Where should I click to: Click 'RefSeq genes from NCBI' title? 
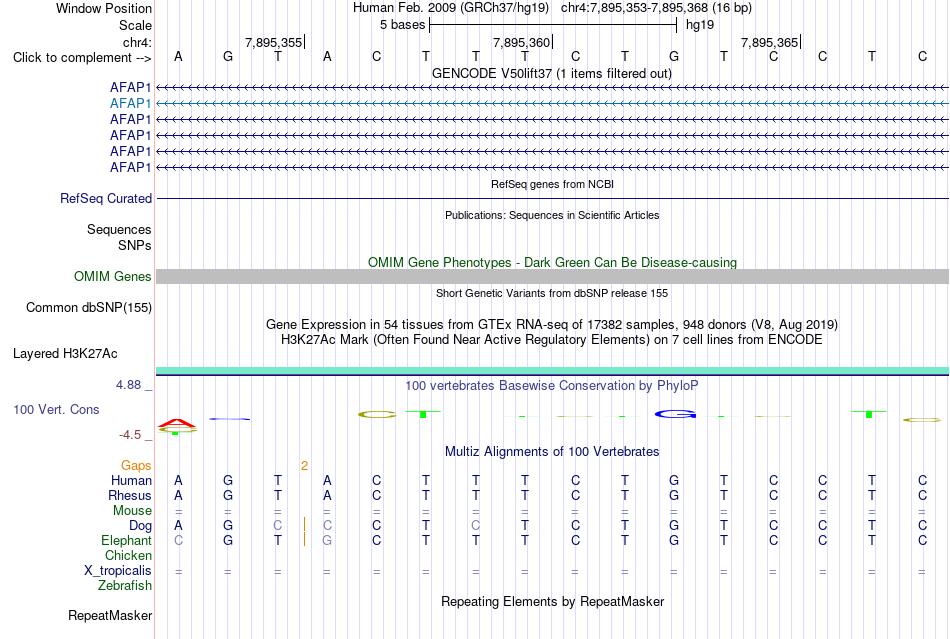(553, 184)
